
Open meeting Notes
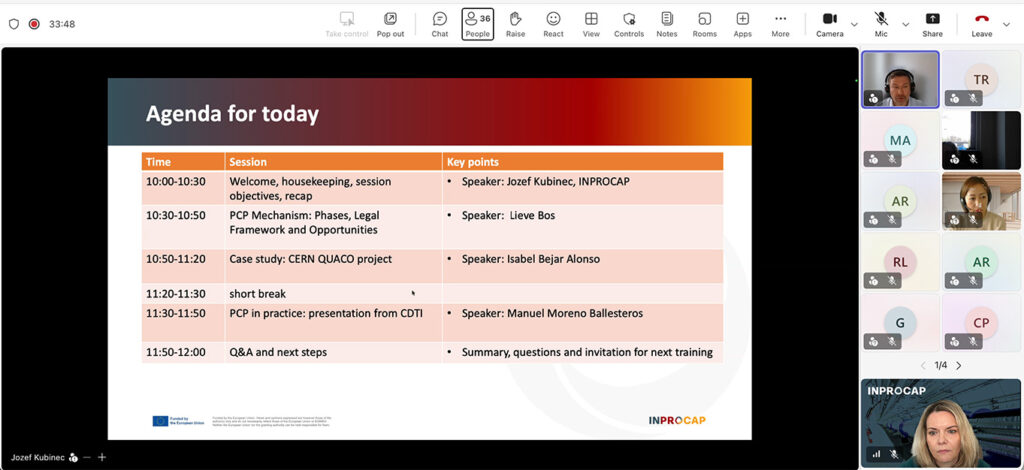(x=666, y=23)
